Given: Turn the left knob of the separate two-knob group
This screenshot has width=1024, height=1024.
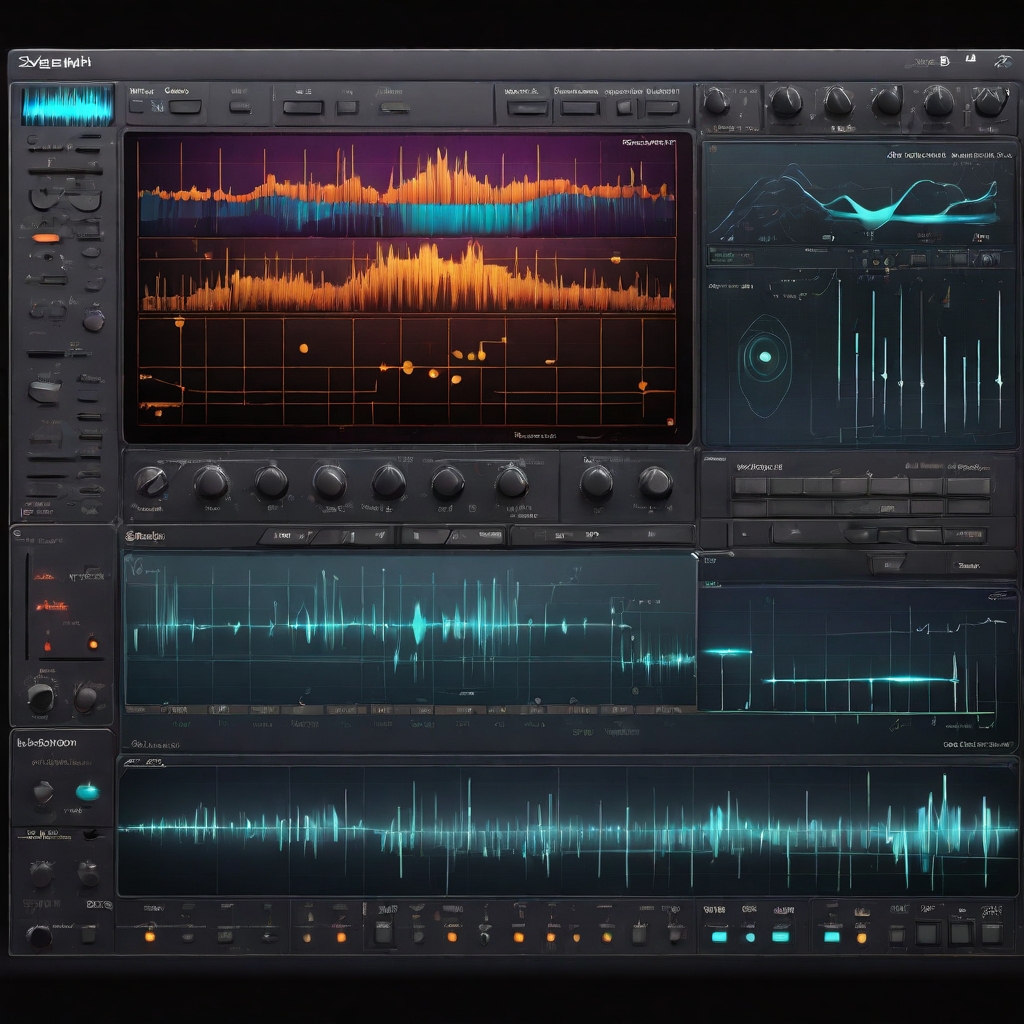Looking at the screenshot, I should (596, 483).
